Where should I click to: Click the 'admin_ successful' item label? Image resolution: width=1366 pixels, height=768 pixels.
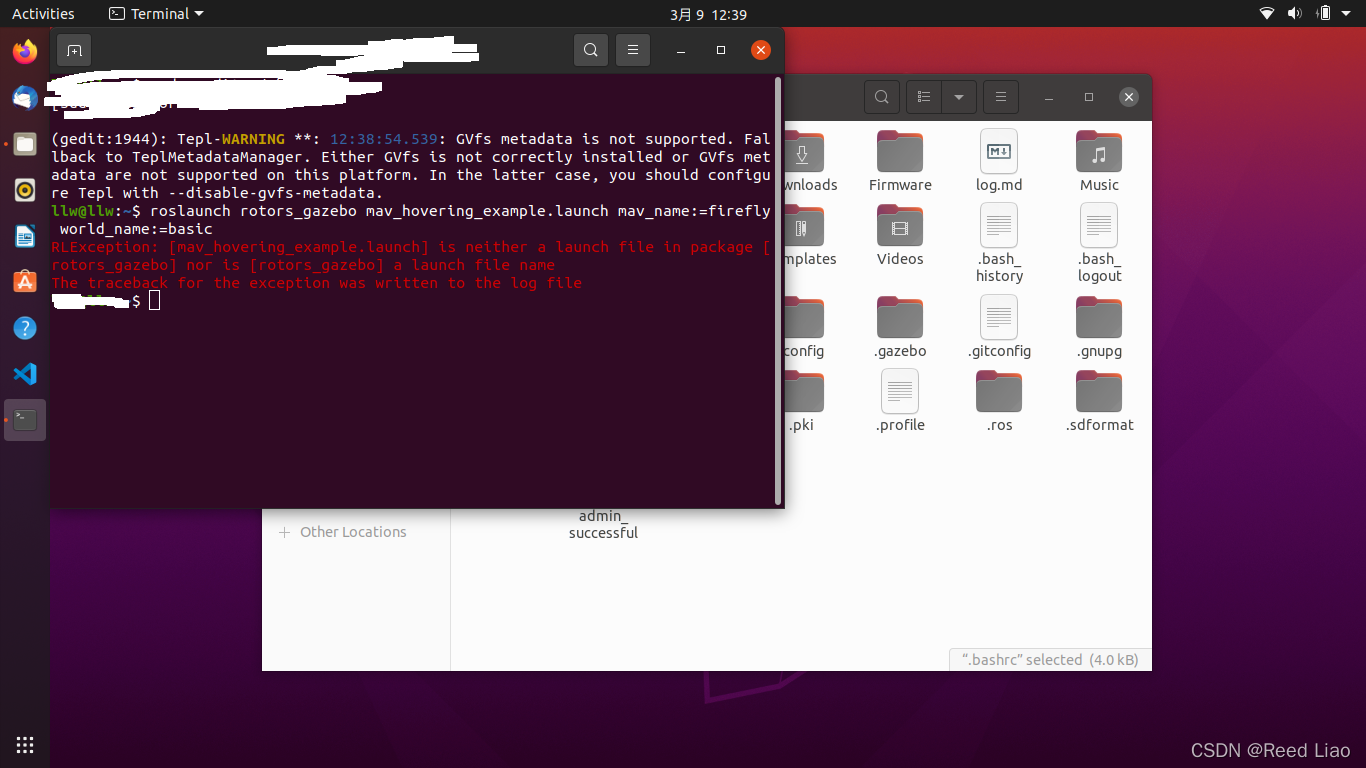coord(603,525)
